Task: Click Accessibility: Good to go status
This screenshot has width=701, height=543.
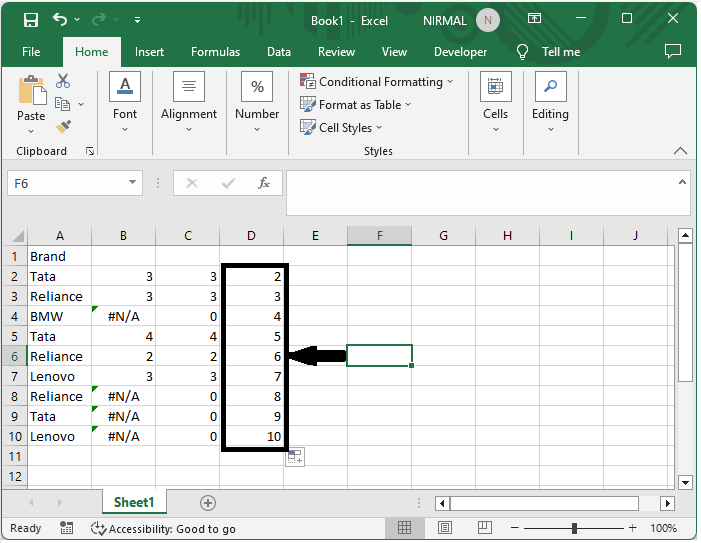Action: click(x=163, y=529)
